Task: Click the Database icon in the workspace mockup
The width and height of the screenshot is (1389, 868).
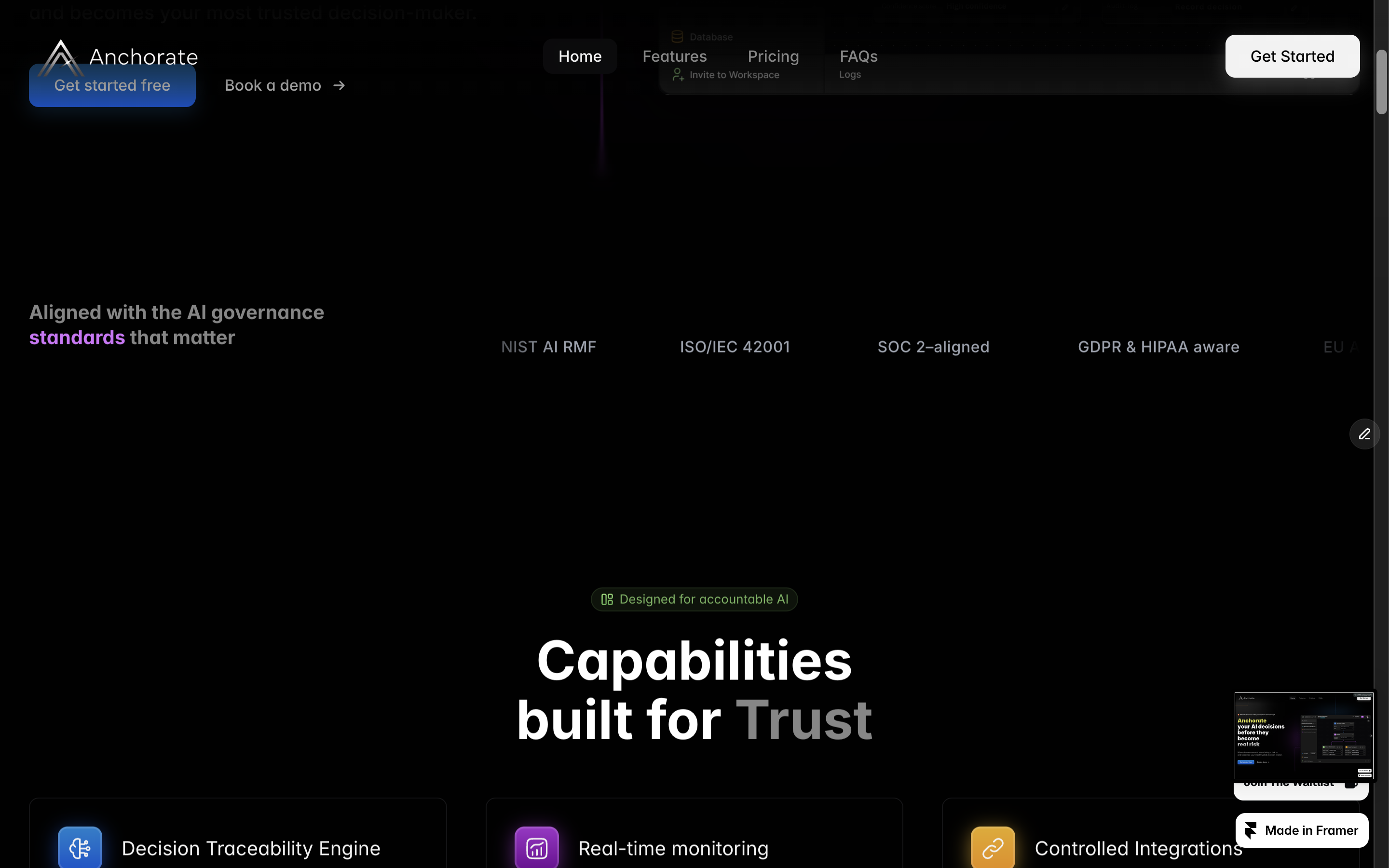Action: point(677,36)
